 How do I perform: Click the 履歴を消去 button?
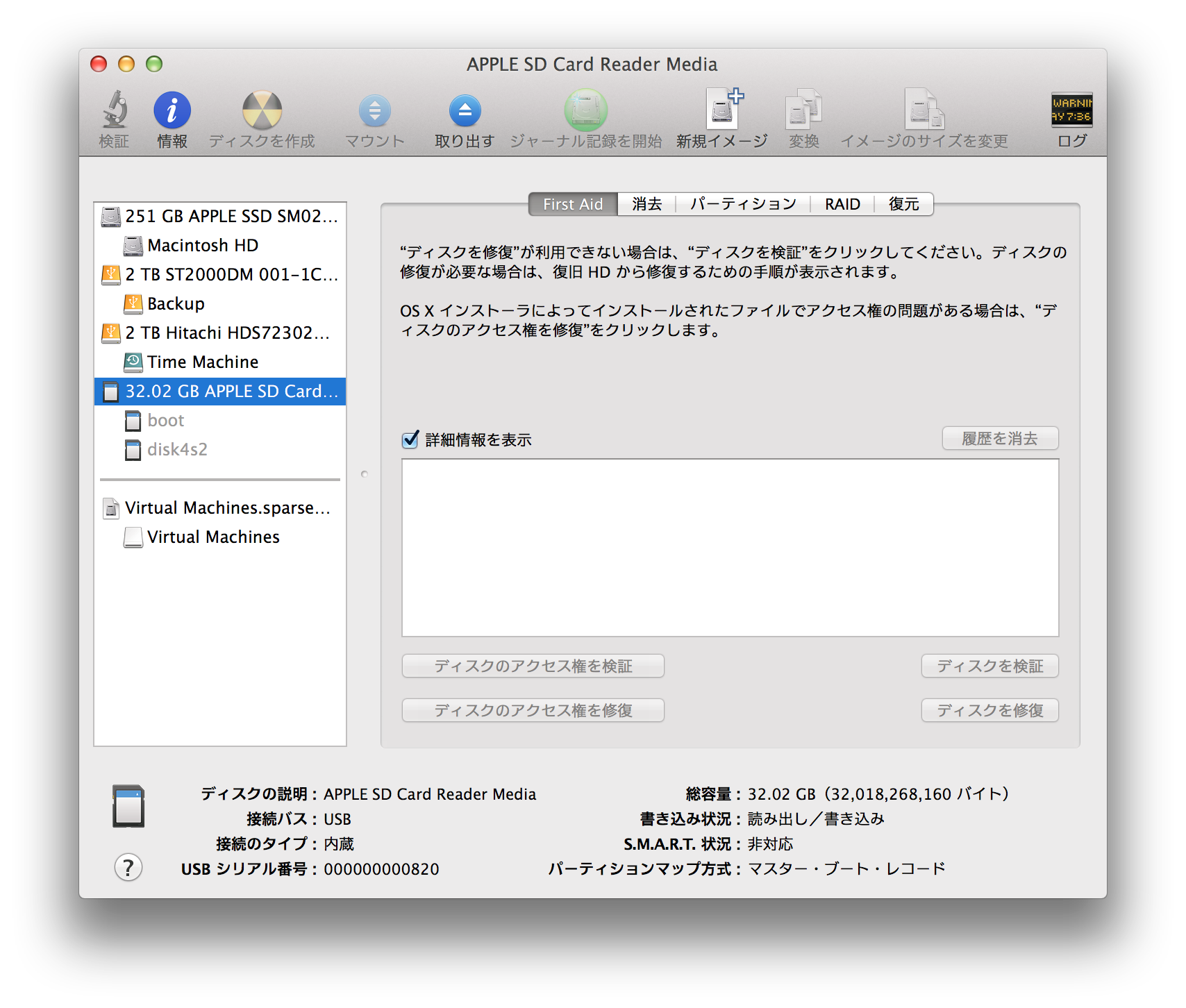click(x=1000, y=439)
